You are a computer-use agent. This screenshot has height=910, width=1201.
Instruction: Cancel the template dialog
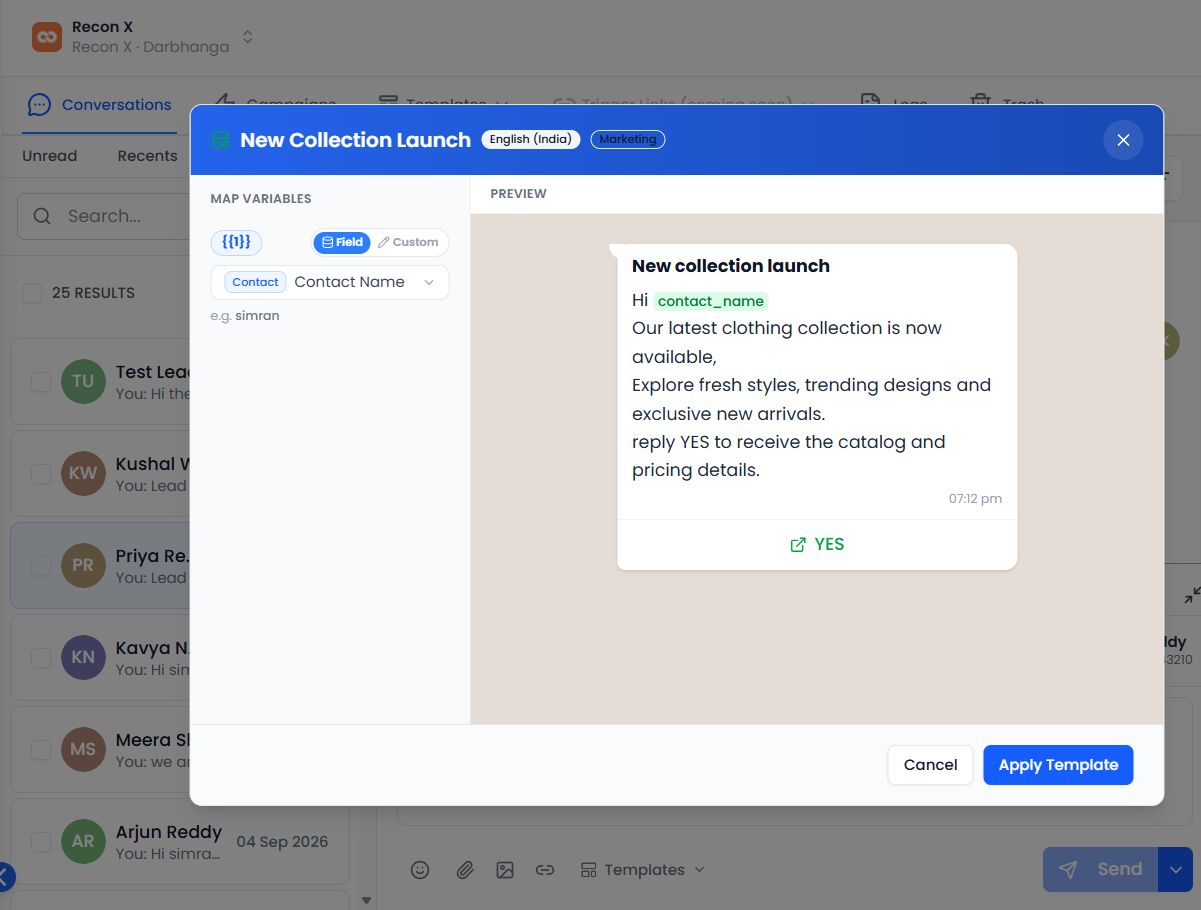(930, 765)
